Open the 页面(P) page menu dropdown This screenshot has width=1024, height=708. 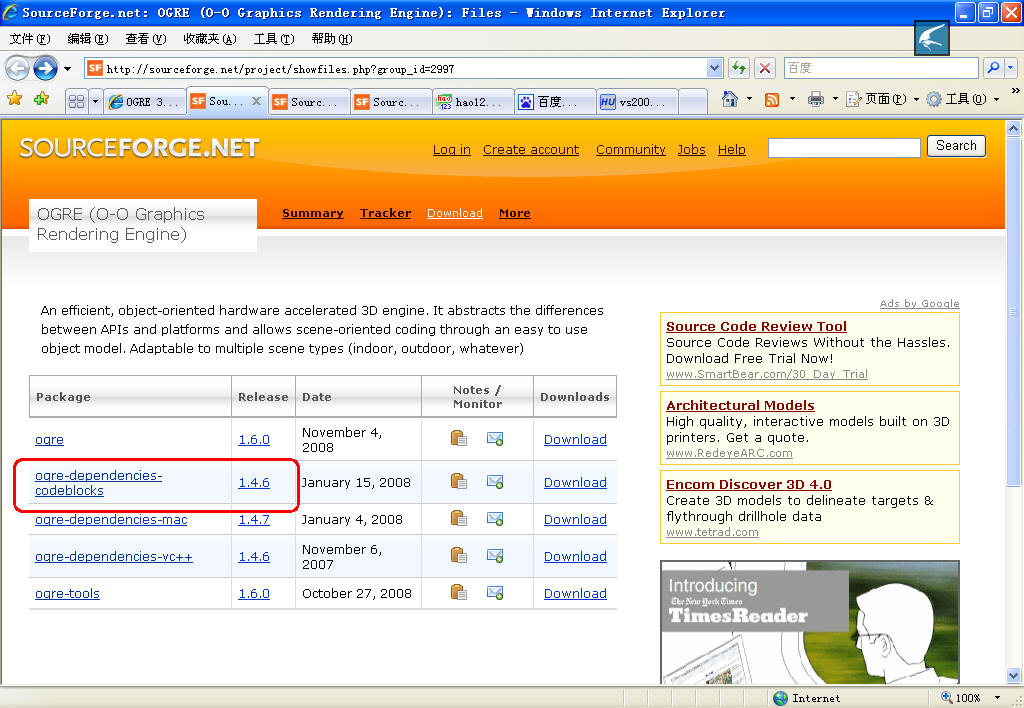[x=882, y=99]
